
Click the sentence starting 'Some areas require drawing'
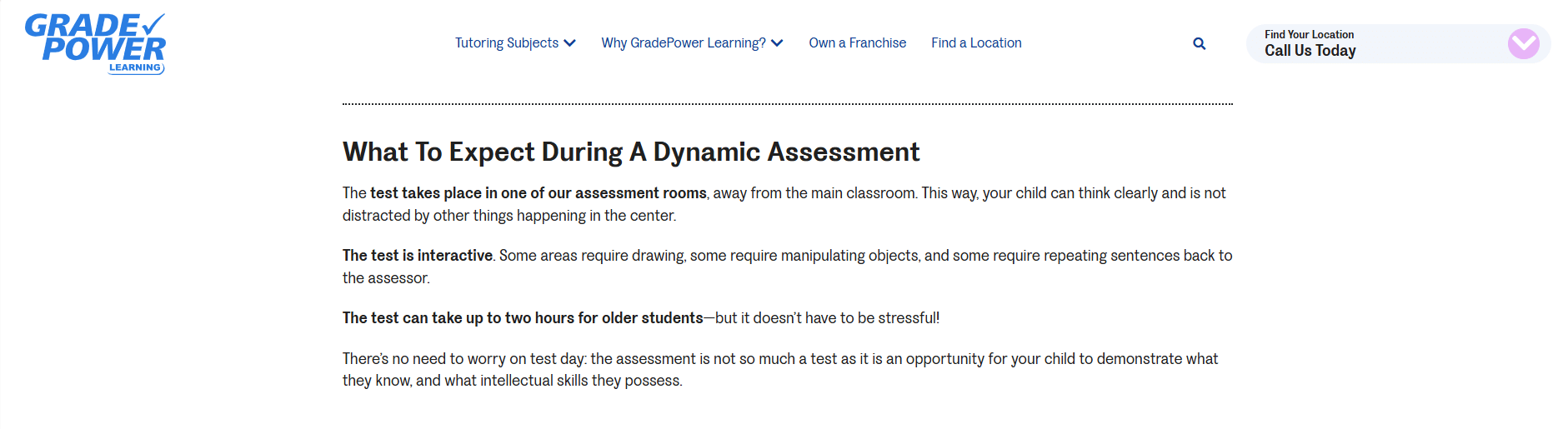pos(864,256)
